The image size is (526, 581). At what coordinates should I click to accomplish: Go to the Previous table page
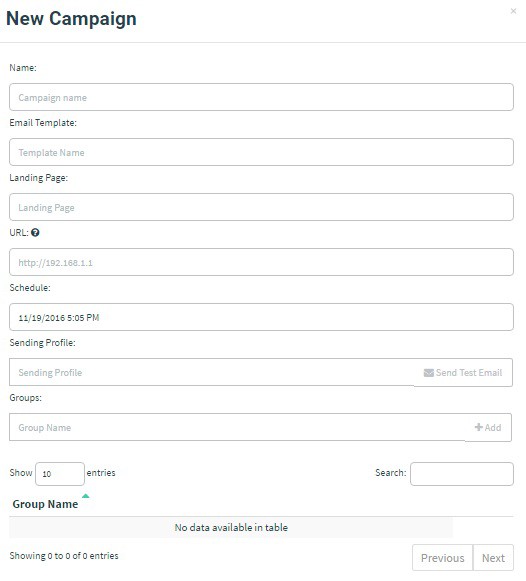443,558
